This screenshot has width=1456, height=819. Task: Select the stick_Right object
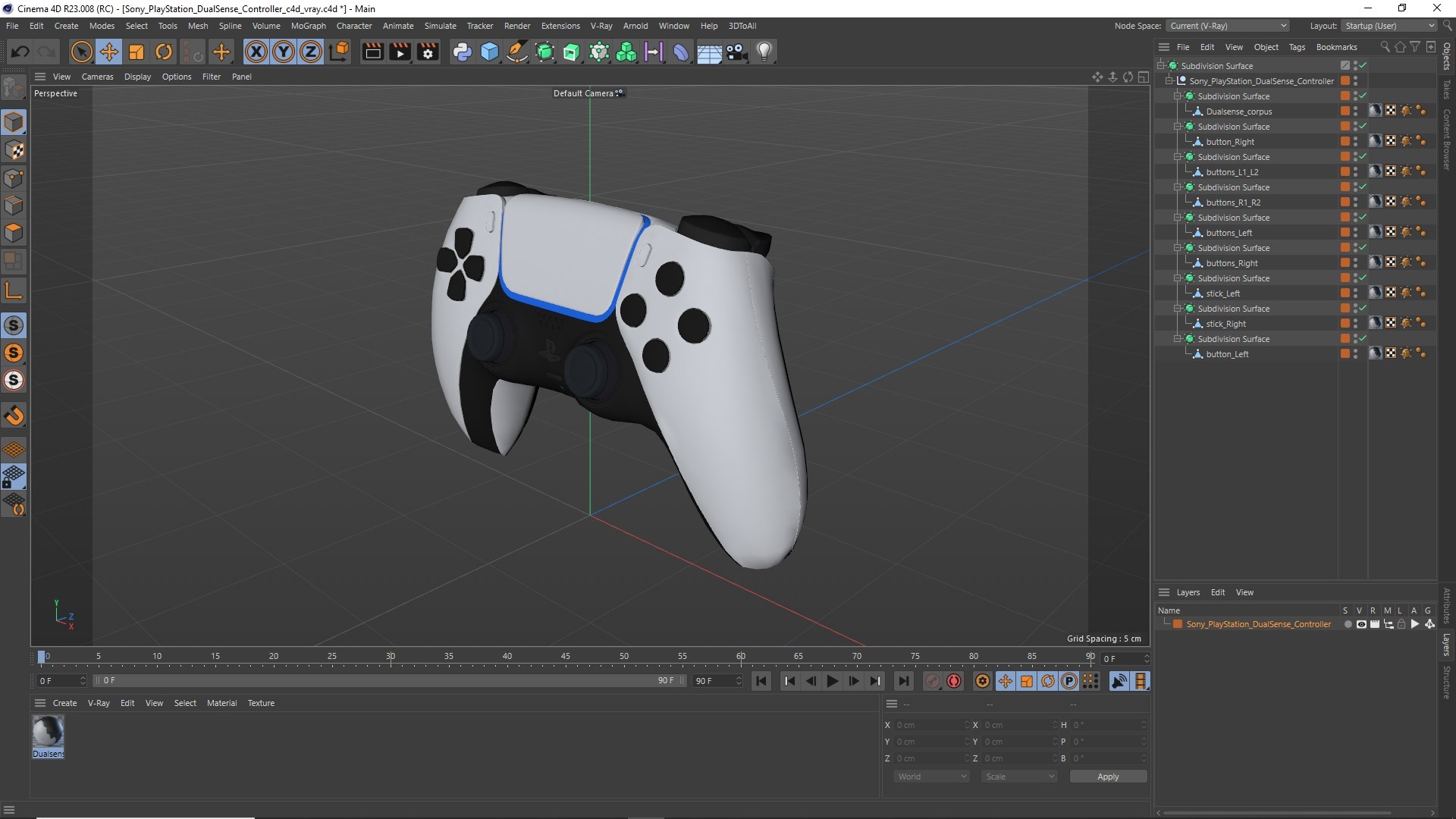1225,324
